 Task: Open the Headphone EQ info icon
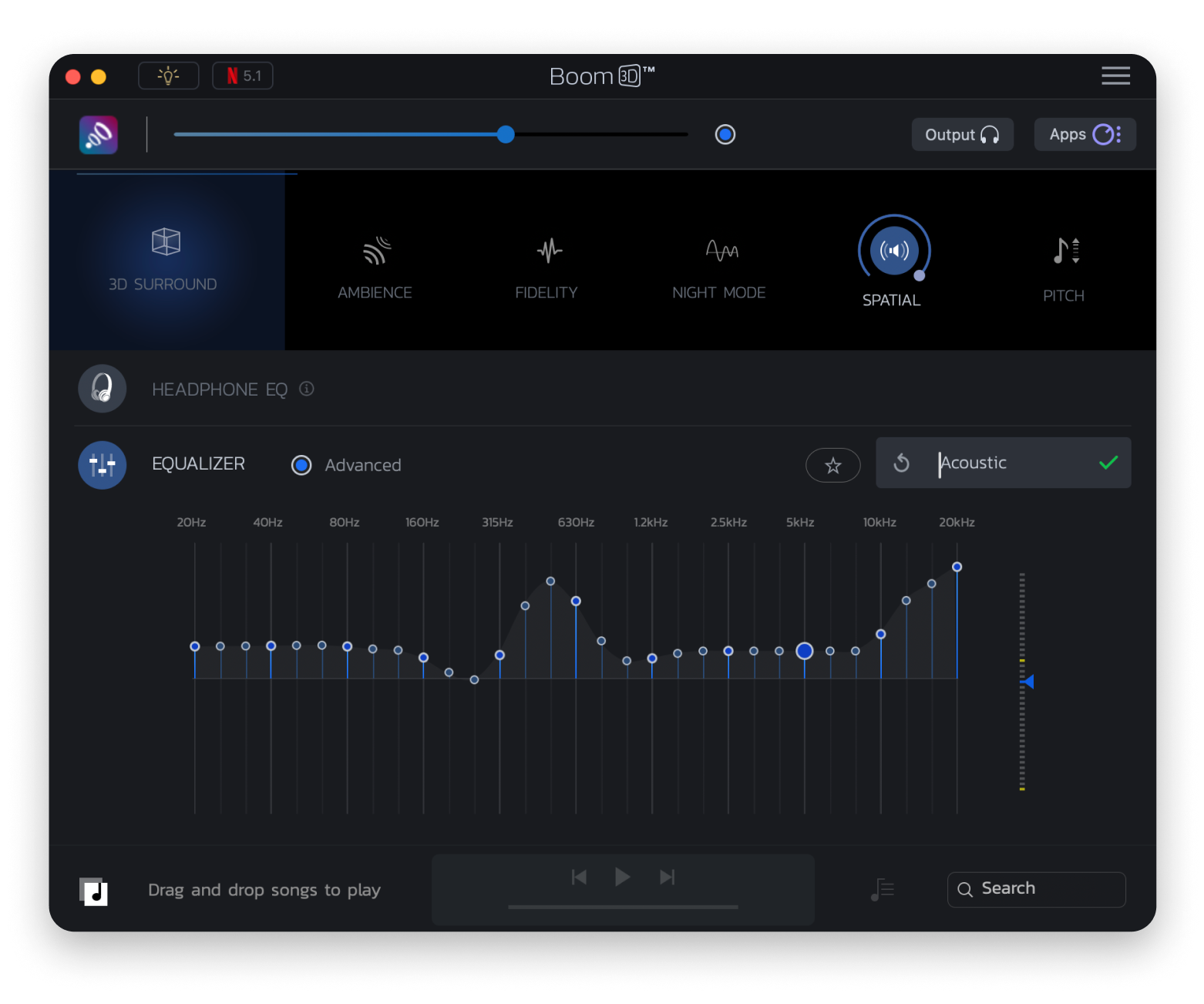click(x=307, y=389)
